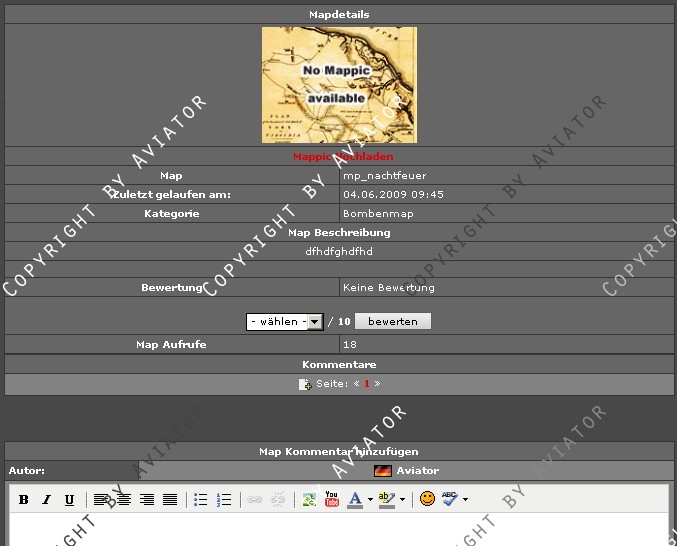Screen dimensions: 677x546
Task: Insert an image into comment
Action: pos(309,499)
